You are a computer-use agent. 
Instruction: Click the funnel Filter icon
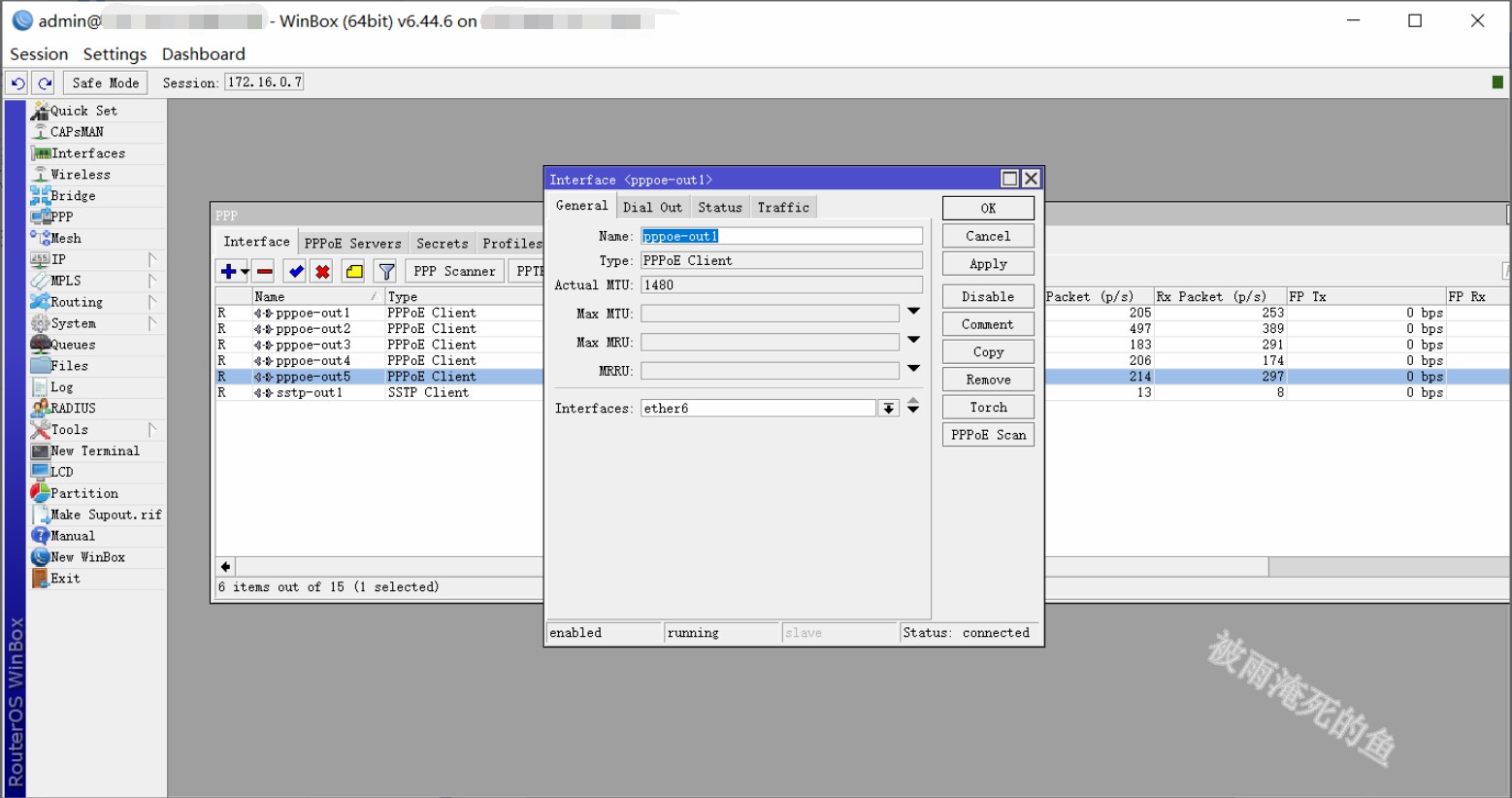(x=386, y=272)
